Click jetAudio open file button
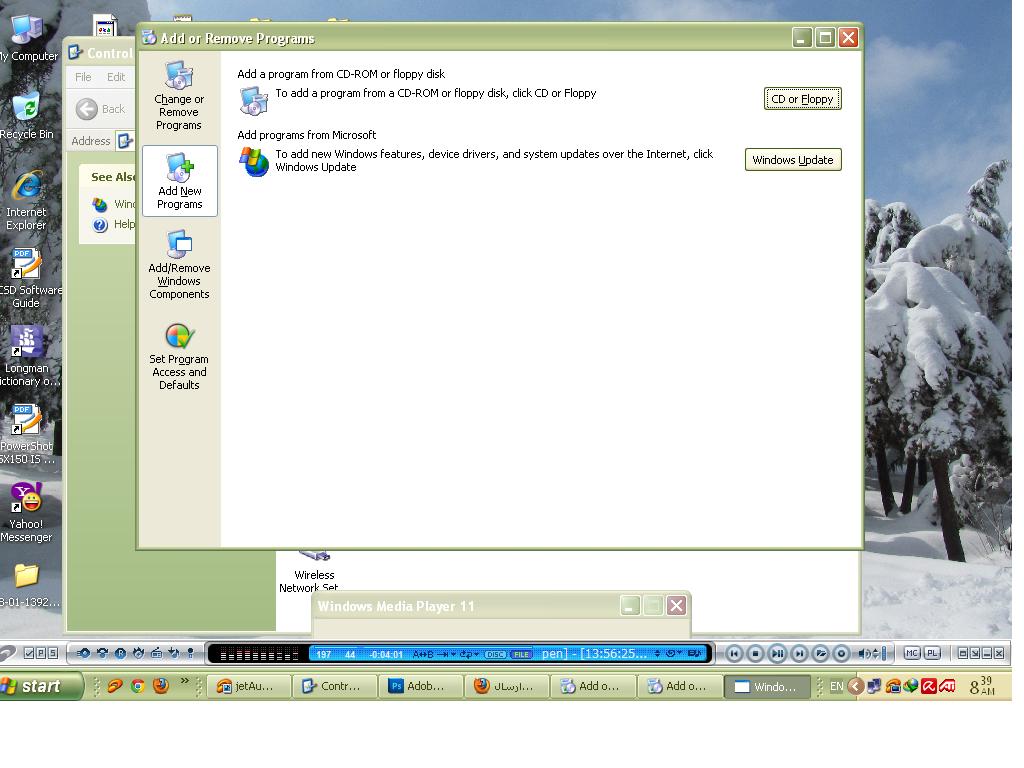Viewport: 1024px width, 768px height. pos(820,653)
